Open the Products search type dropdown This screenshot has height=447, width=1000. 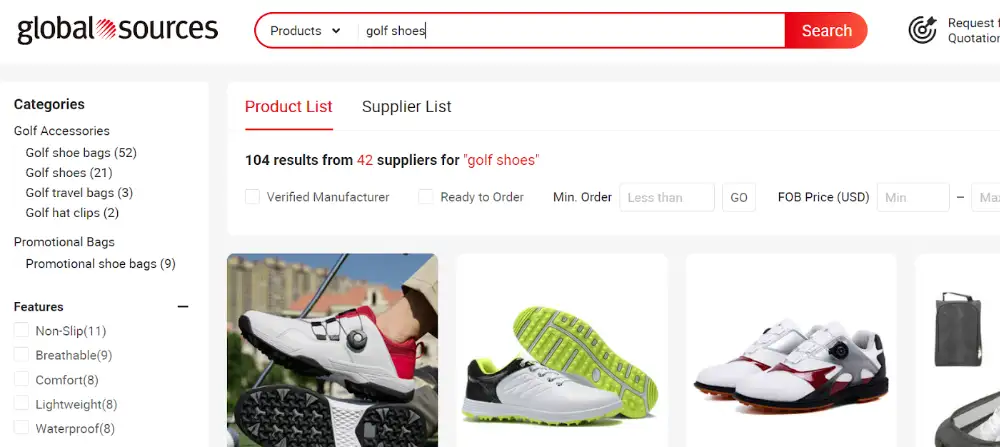click(305, 31)
